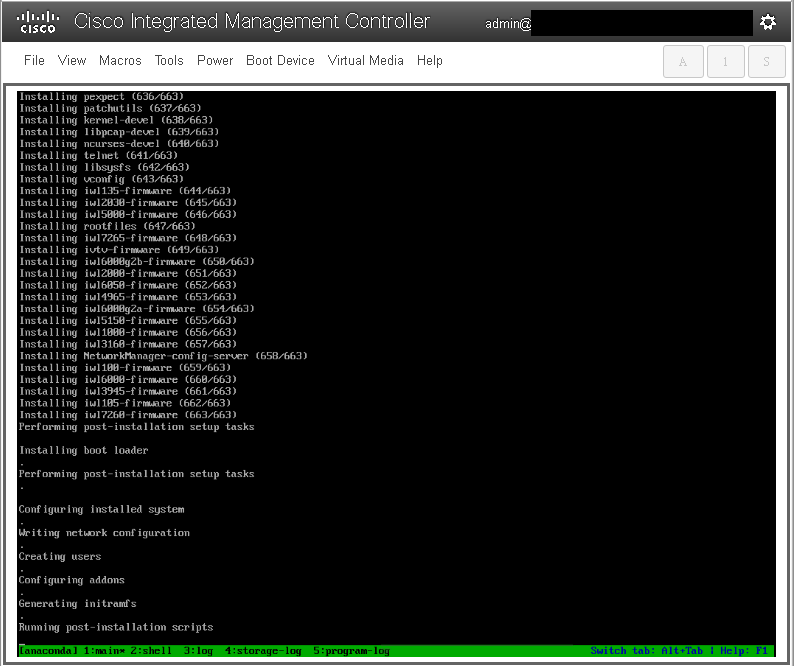
Task: Click 'Installing rootfiles (647/663)' line
Action: click(107, 226)
